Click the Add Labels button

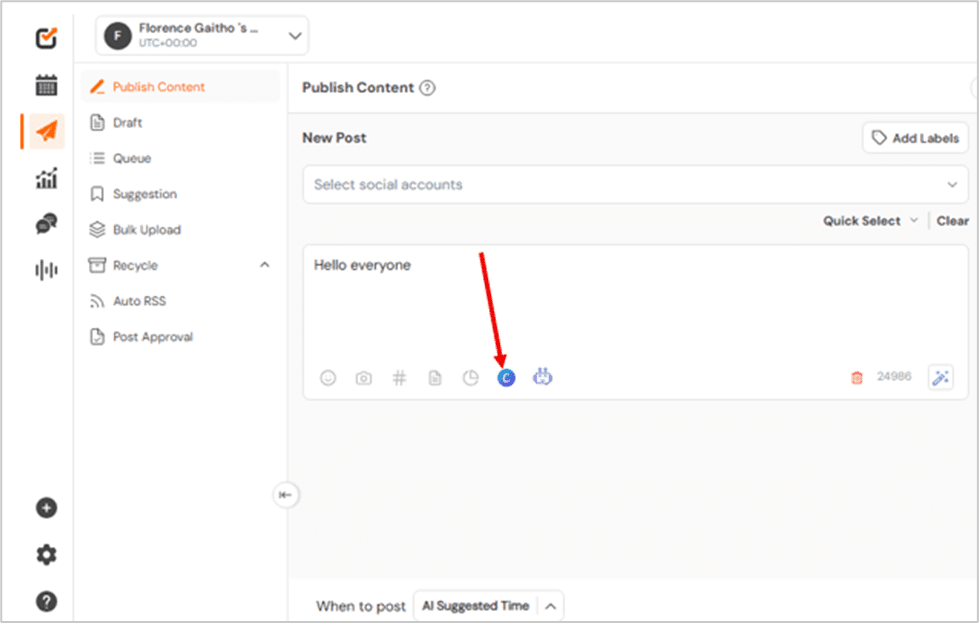[915, 137]
